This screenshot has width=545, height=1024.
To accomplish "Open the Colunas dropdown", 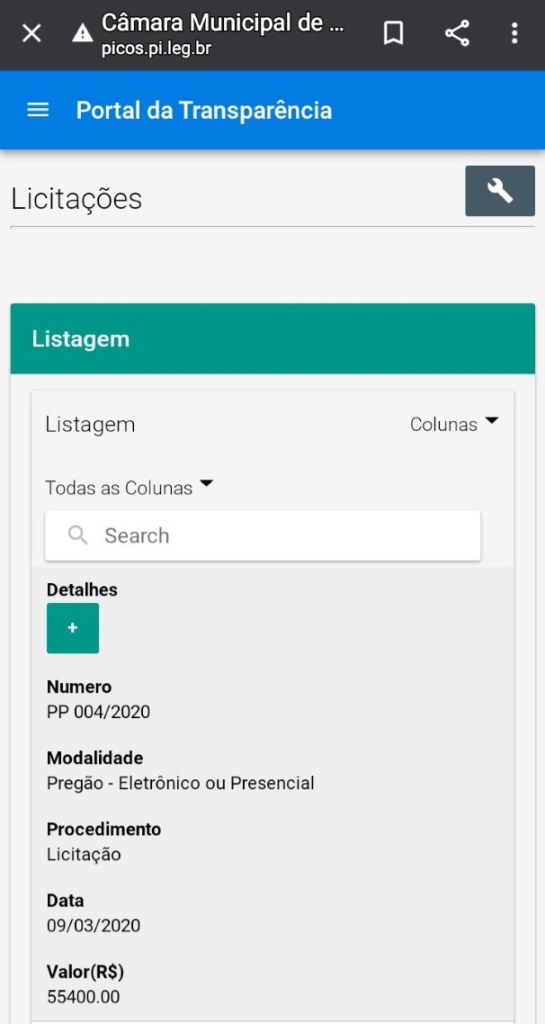I will (x=454, y=424).
